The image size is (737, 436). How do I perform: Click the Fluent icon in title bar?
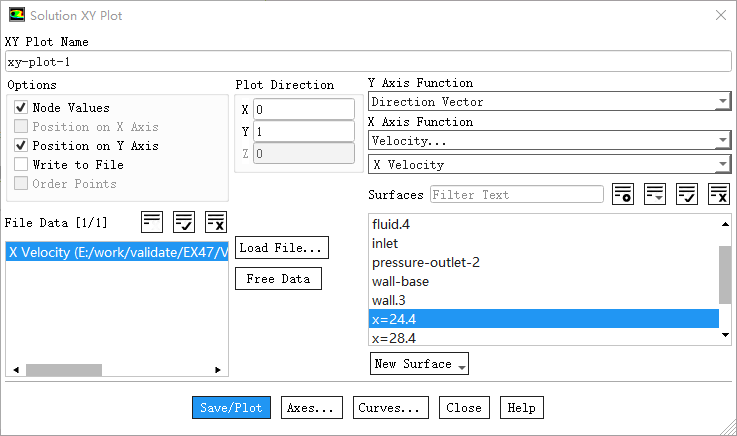tap(17, 16)
